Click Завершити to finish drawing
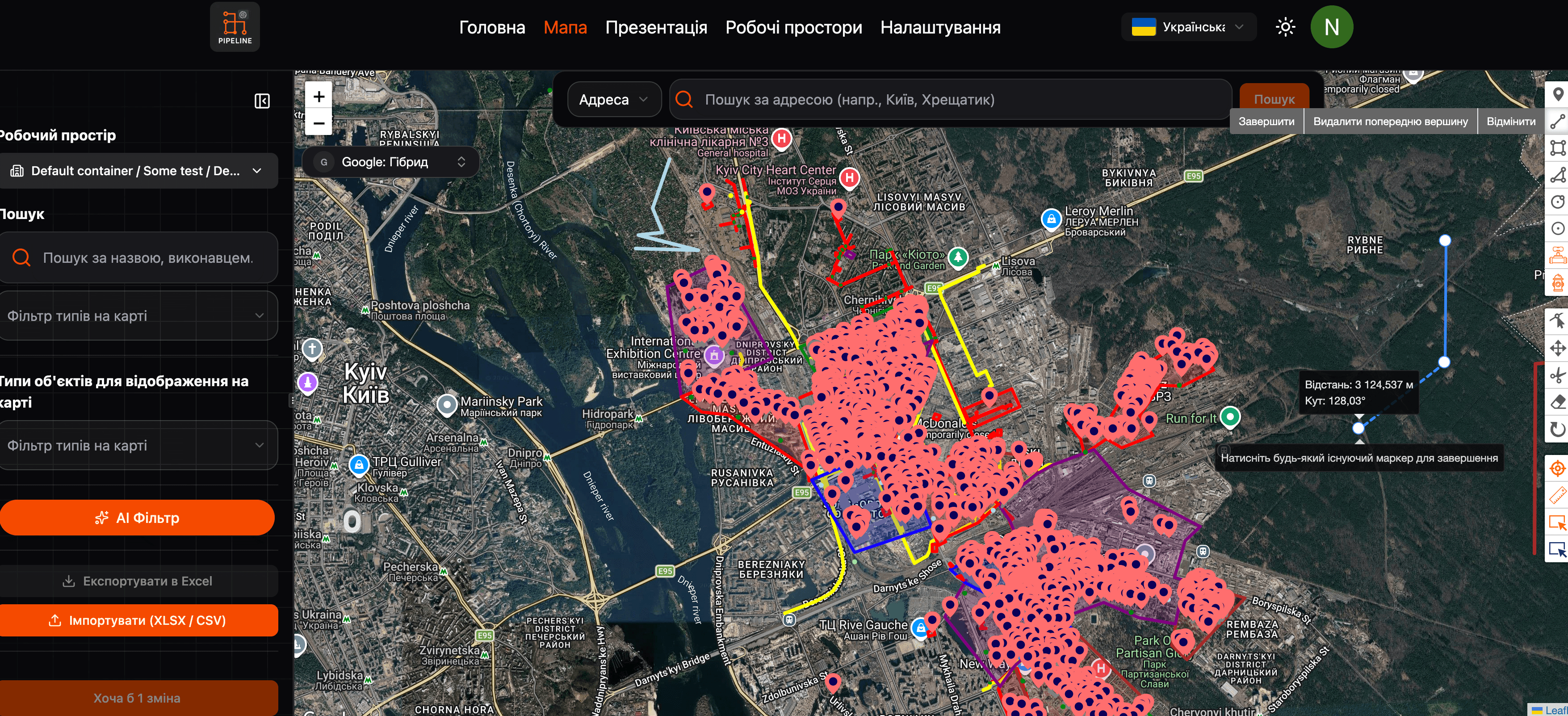This screenshot has width=1568, height=716. coord(1266,121)
